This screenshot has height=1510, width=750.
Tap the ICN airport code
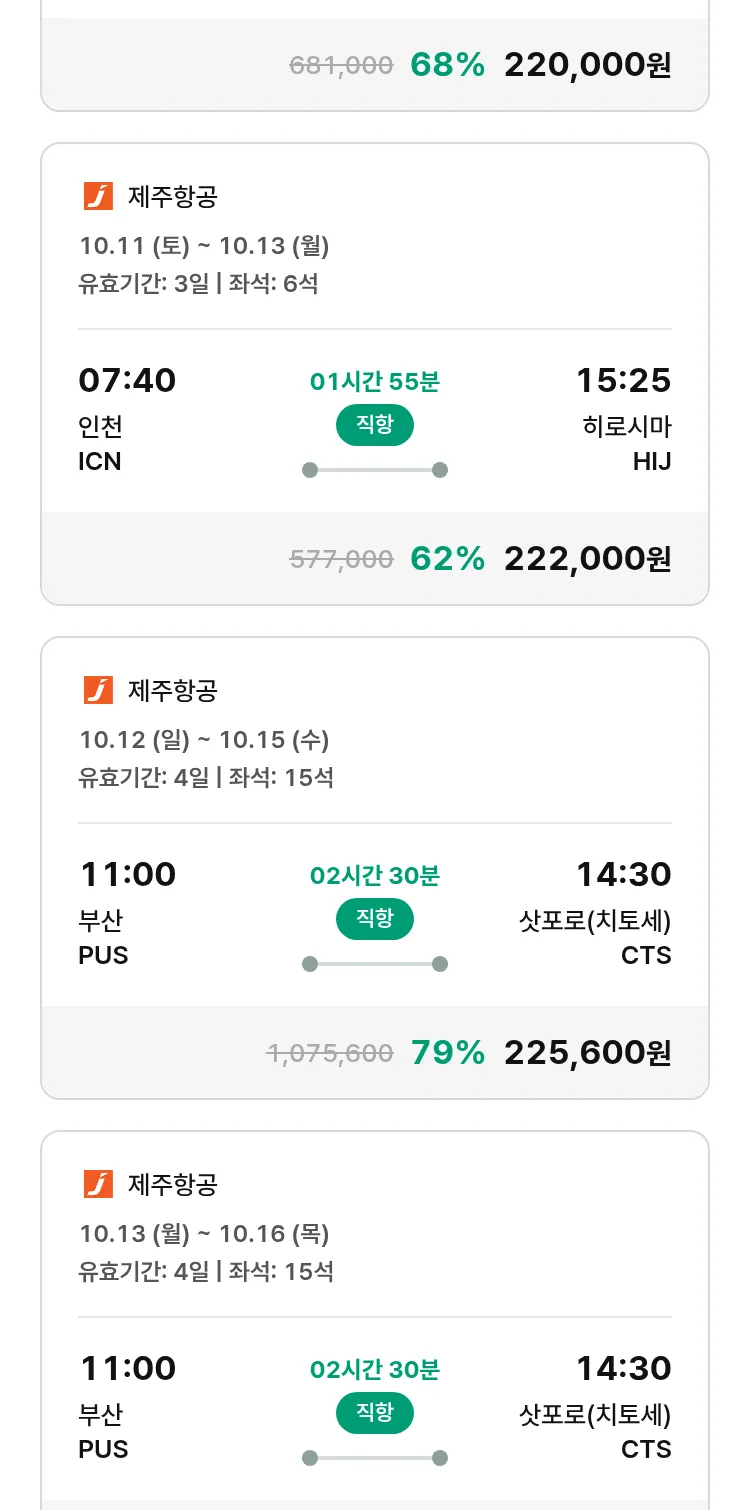(x=100, y=461)
